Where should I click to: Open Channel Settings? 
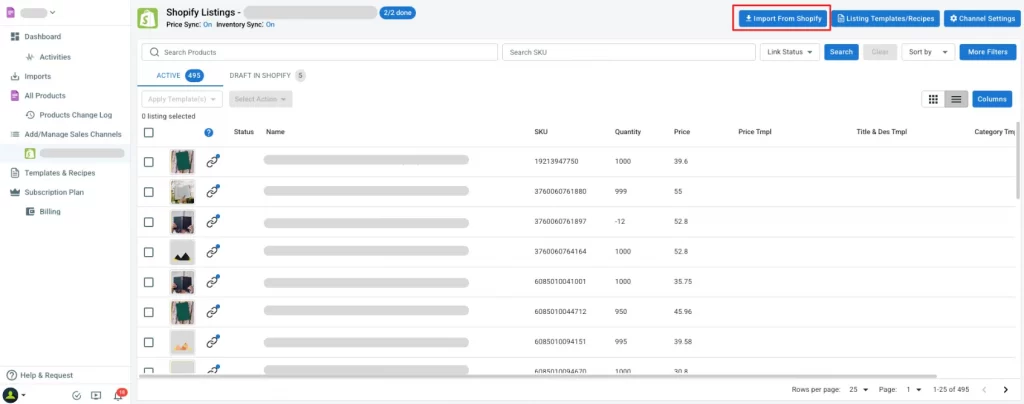[x=982, y=18]
